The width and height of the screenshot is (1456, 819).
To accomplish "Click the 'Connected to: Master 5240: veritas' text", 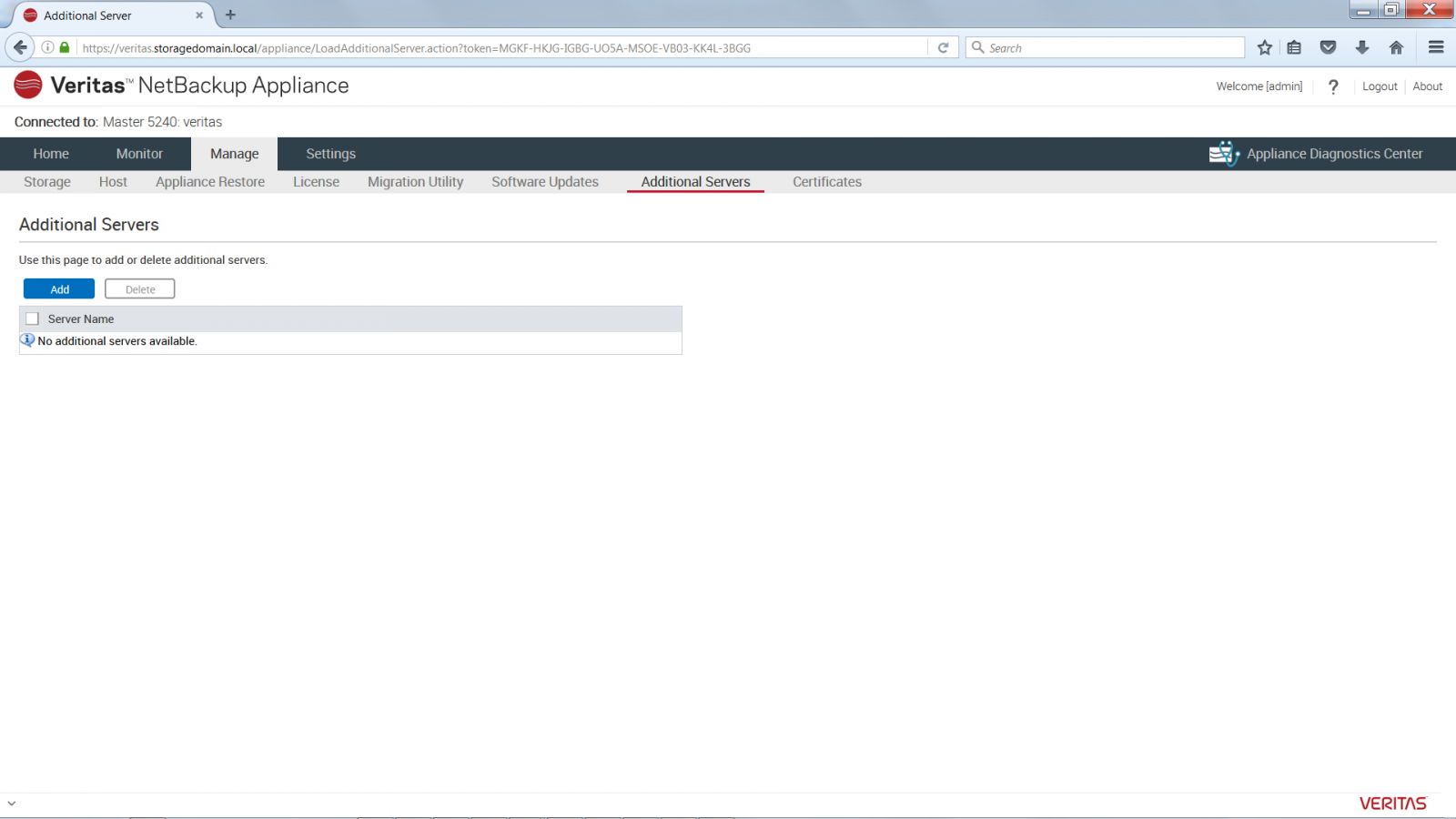I will [x=118, y=122].
